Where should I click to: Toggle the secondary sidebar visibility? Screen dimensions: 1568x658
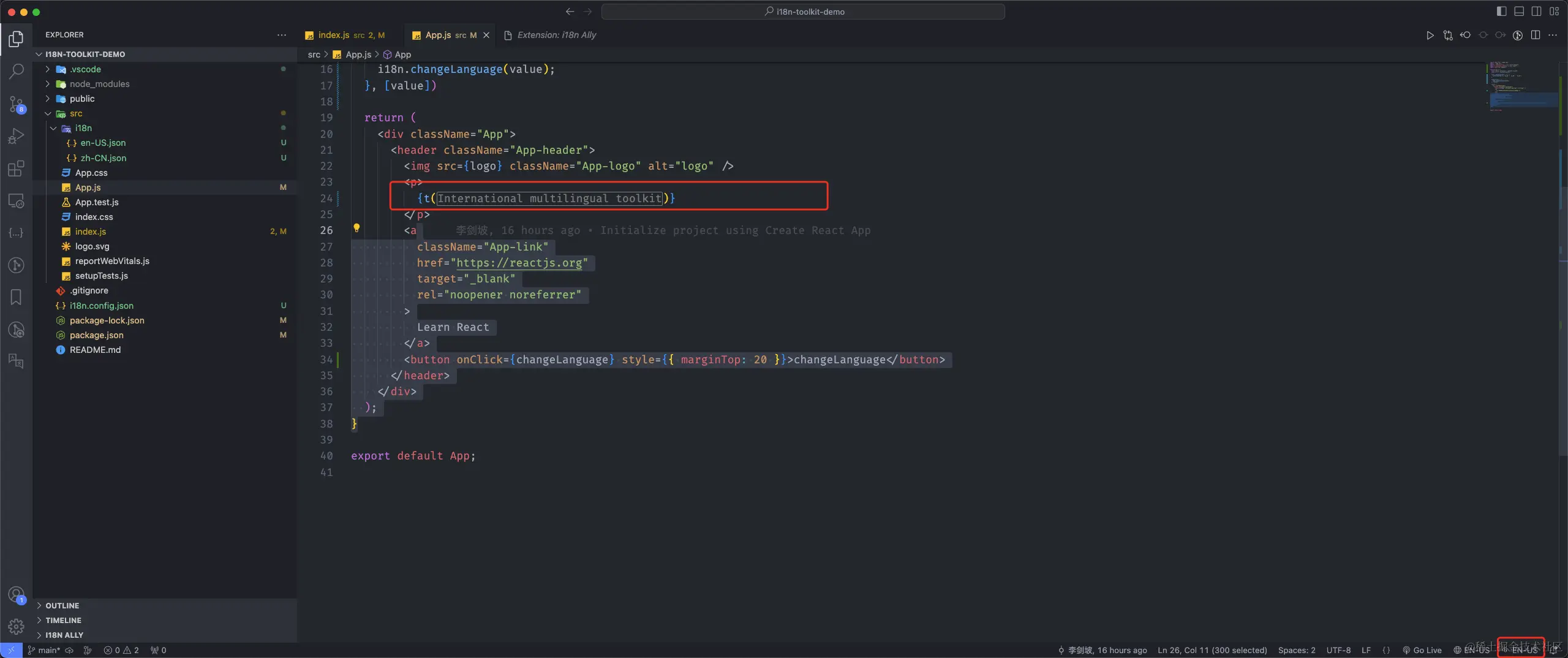[1537, 12]
